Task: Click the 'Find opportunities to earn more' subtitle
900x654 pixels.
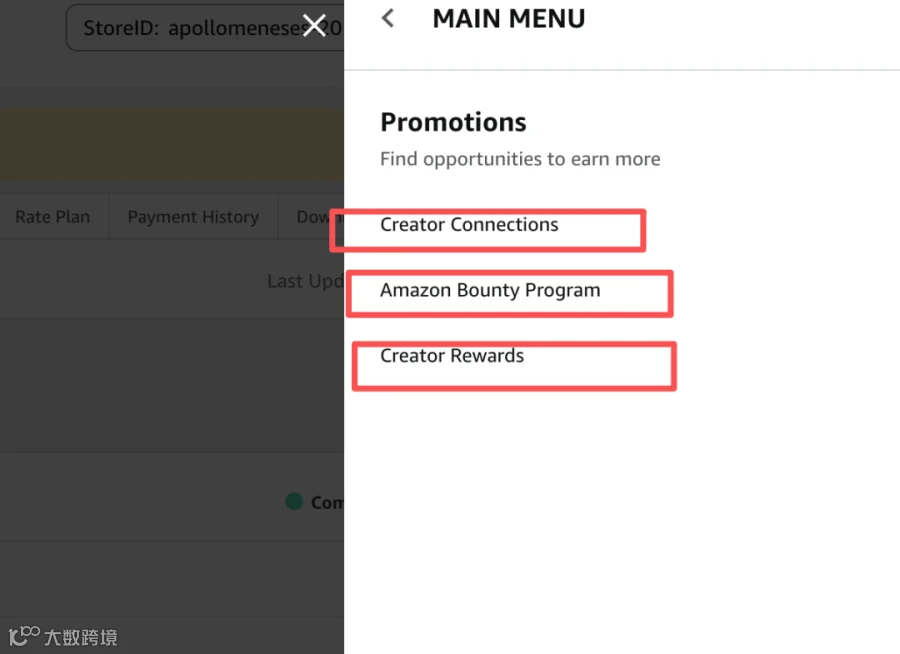Action: tap(520, 159)
